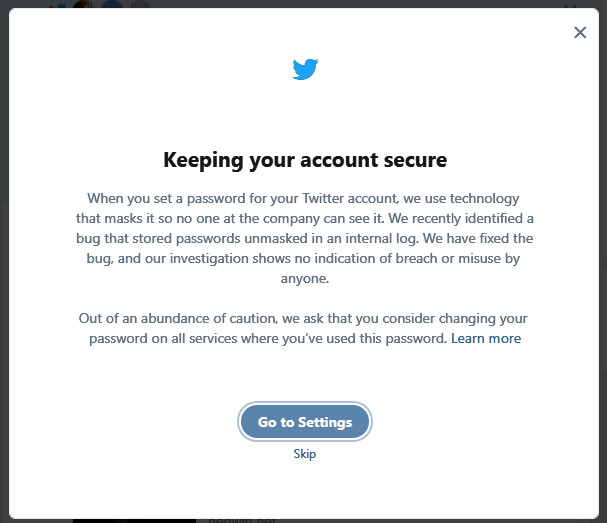607x523 pixels.
Task: Click the dimmed X icon above dialog corner
Action: coord(571,5)
